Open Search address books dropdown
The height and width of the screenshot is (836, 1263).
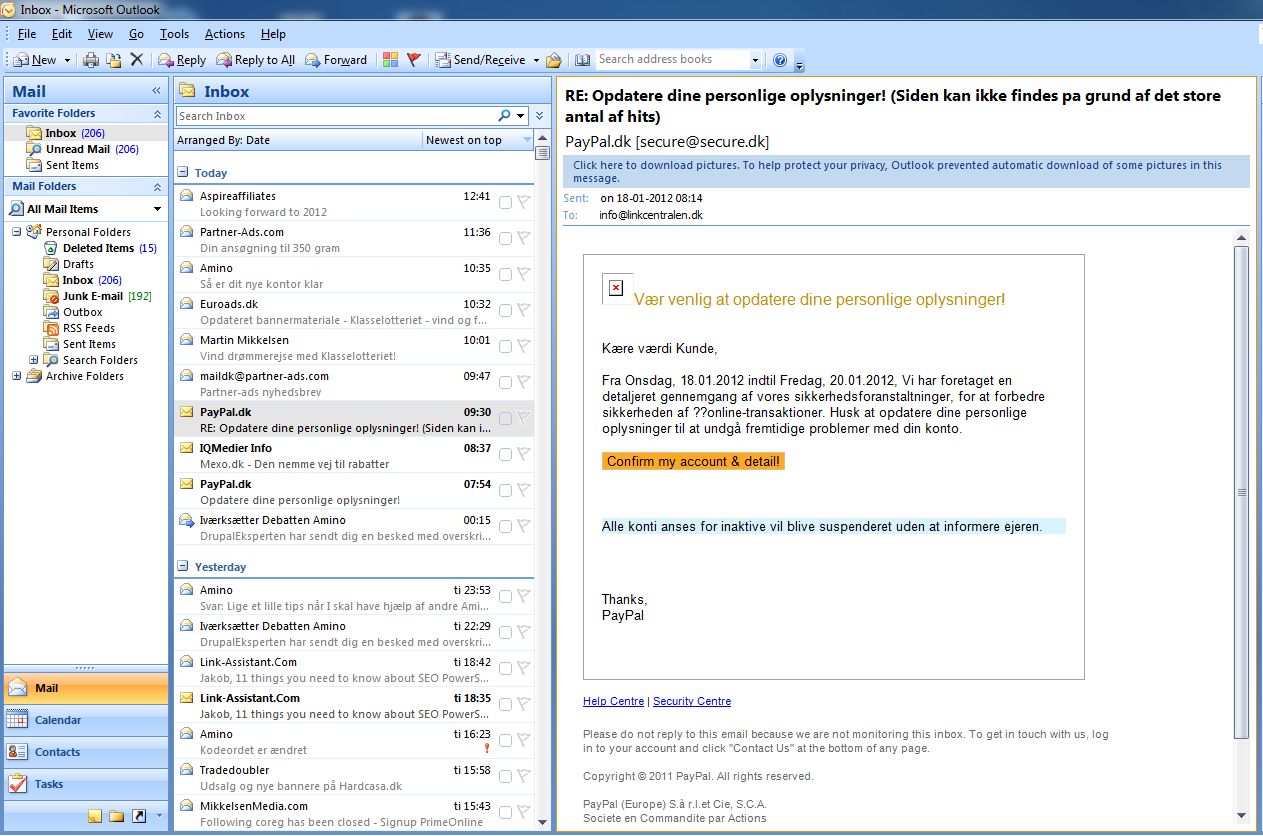tap(755, 60)
